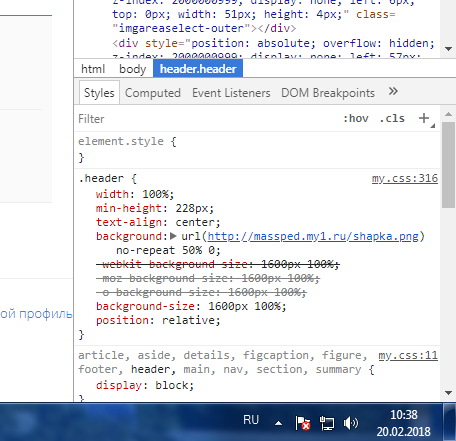Screen dimensions: 456x441
Task: Click the styles pane scrollbar thumb
Action: click(448, 165)
